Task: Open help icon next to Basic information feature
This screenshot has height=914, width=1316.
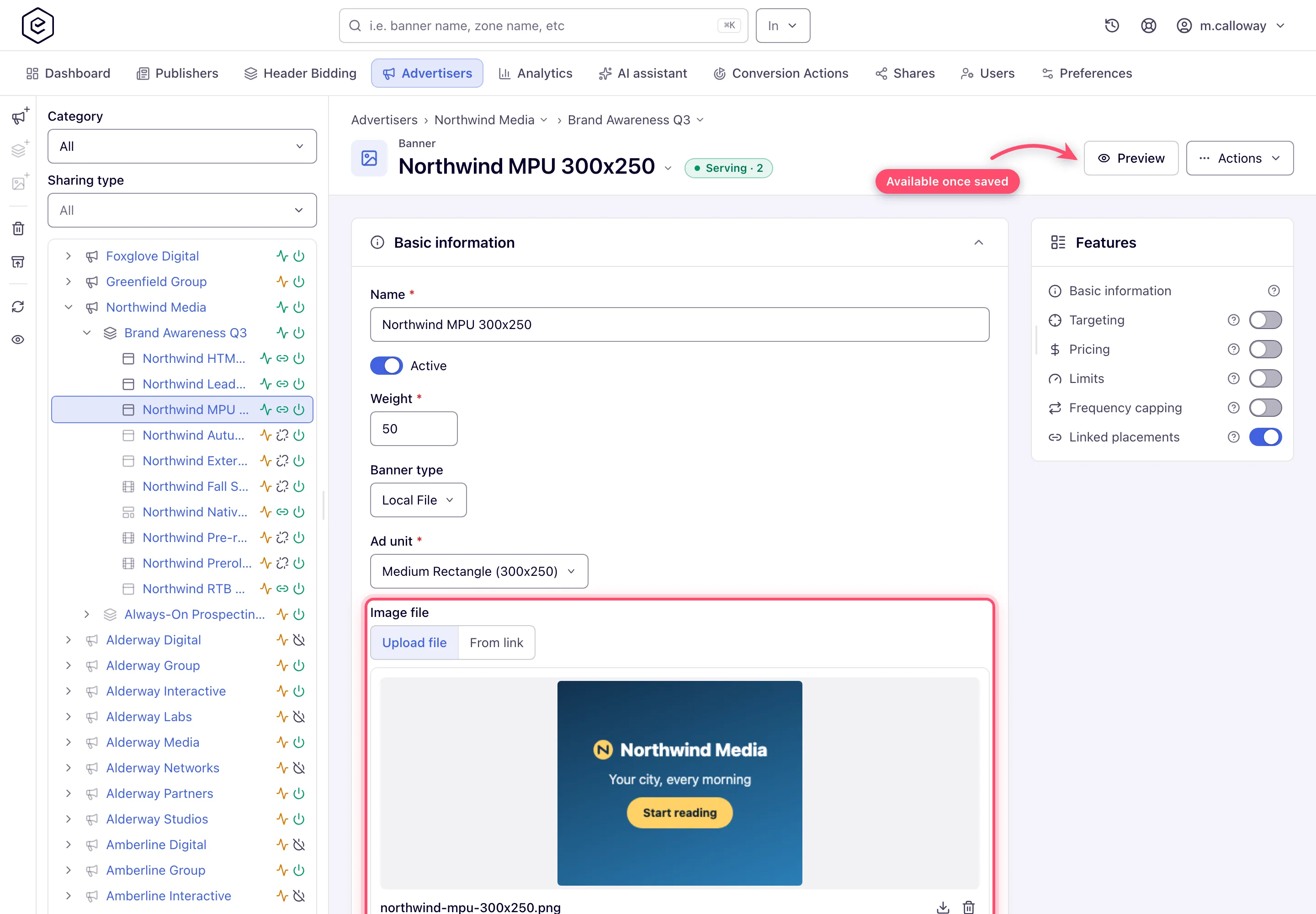Action: click(x=1274, y=291)
